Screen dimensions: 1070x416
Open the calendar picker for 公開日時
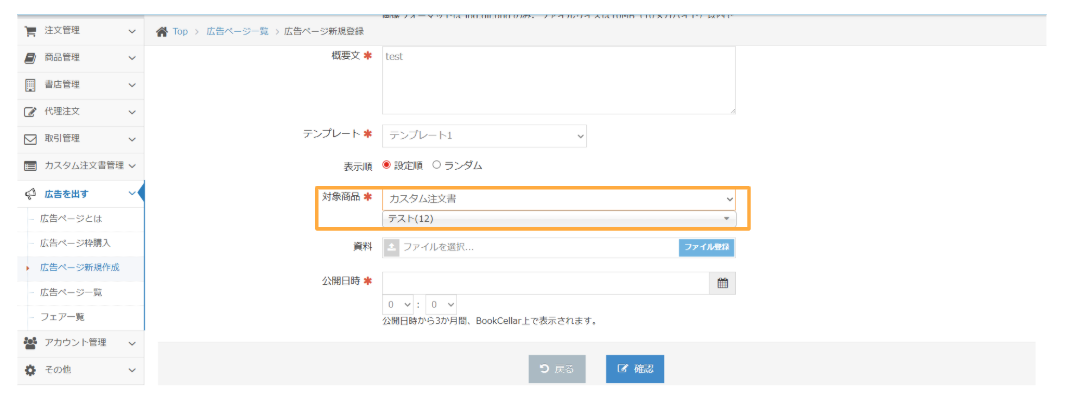click(722, 283)
